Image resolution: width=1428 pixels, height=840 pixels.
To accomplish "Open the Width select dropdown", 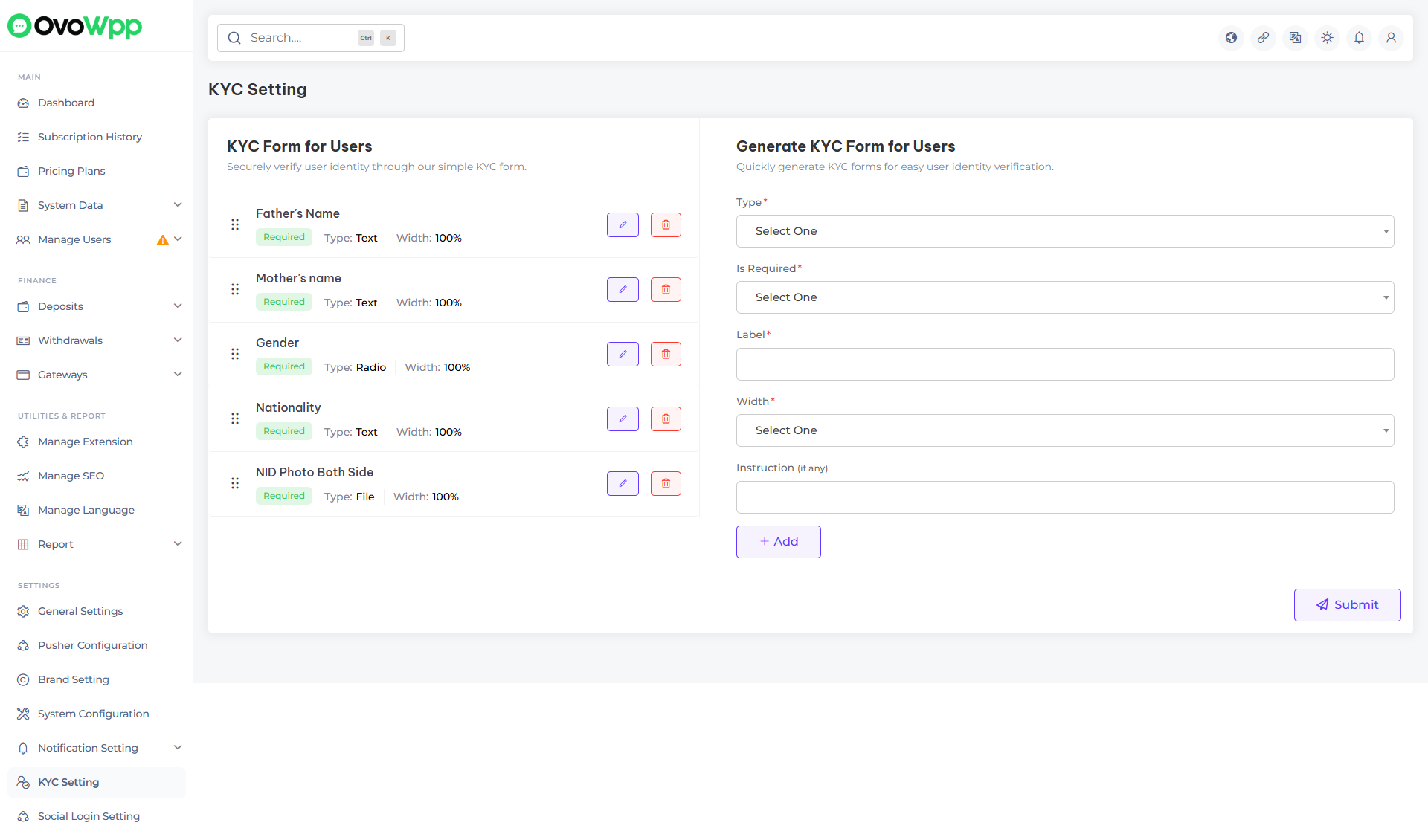I will [1064, 430].
